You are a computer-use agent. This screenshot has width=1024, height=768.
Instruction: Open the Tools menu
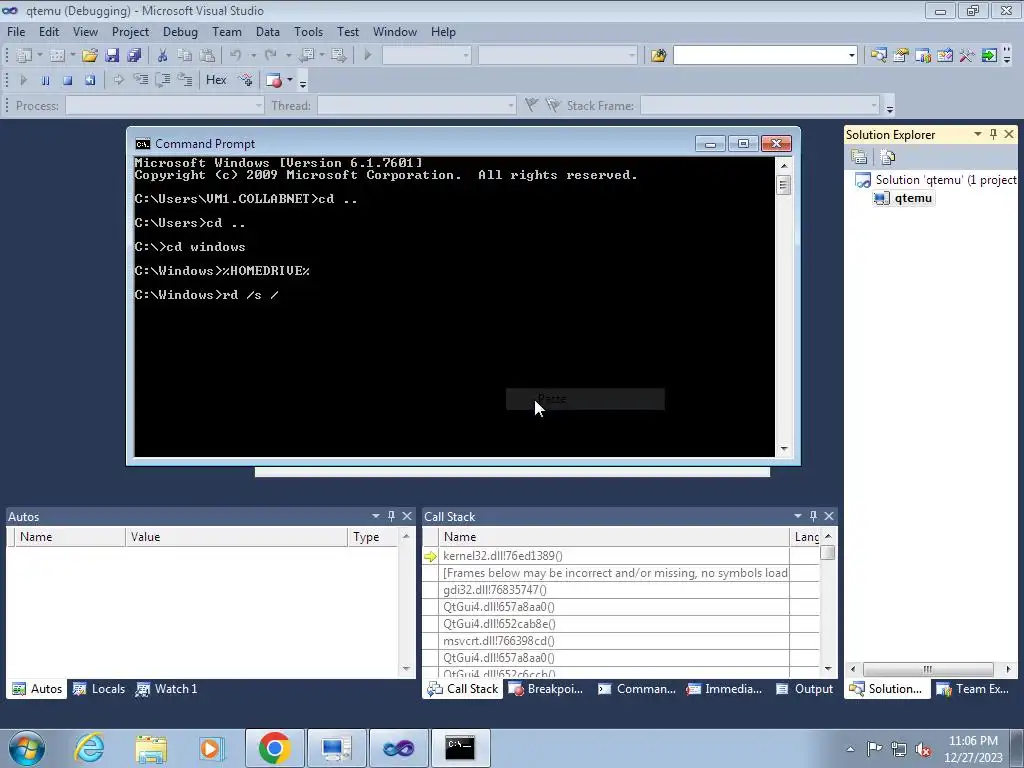(x=308, y=32)
